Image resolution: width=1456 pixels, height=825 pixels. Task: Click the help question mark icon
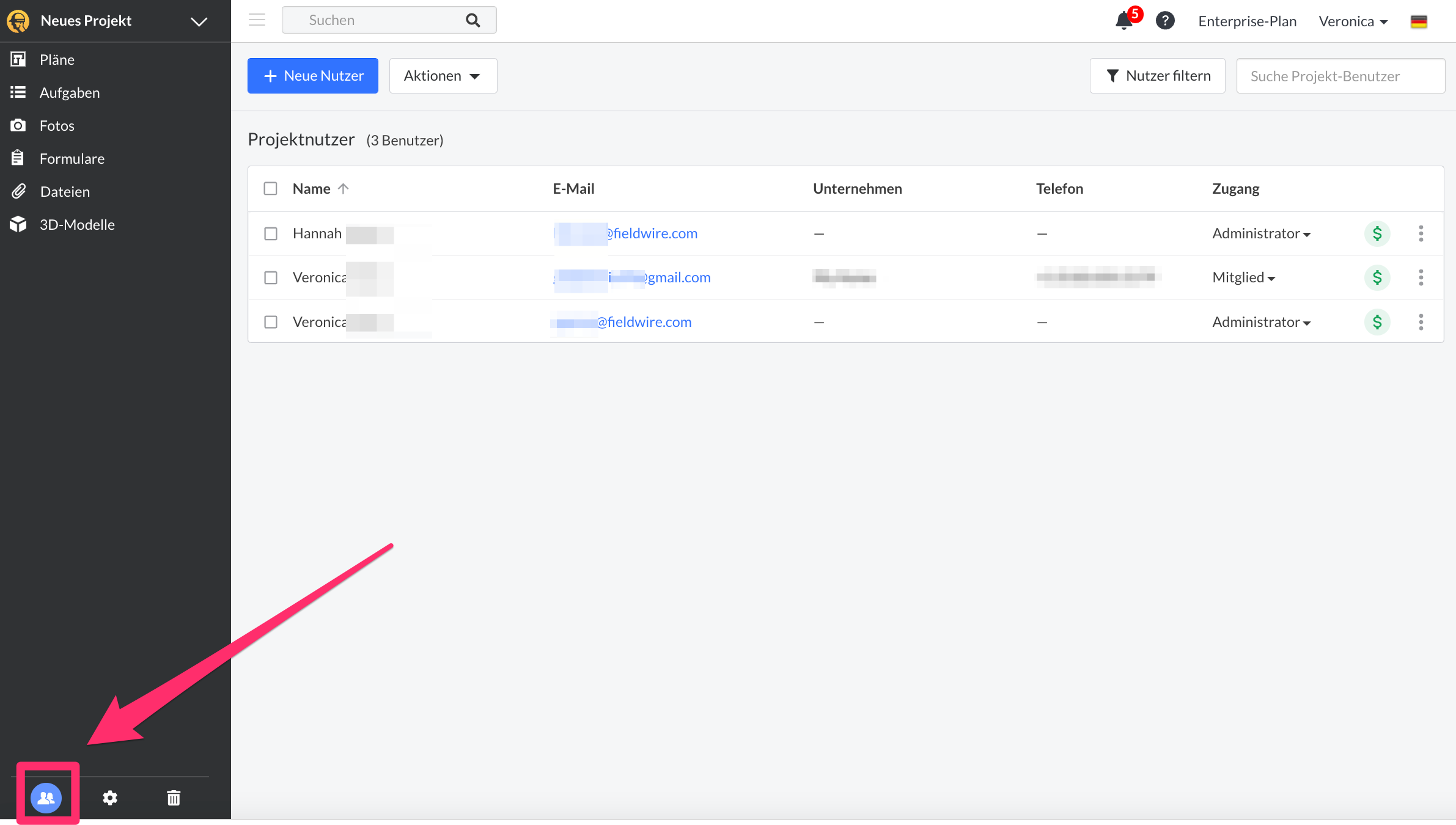1165,21
